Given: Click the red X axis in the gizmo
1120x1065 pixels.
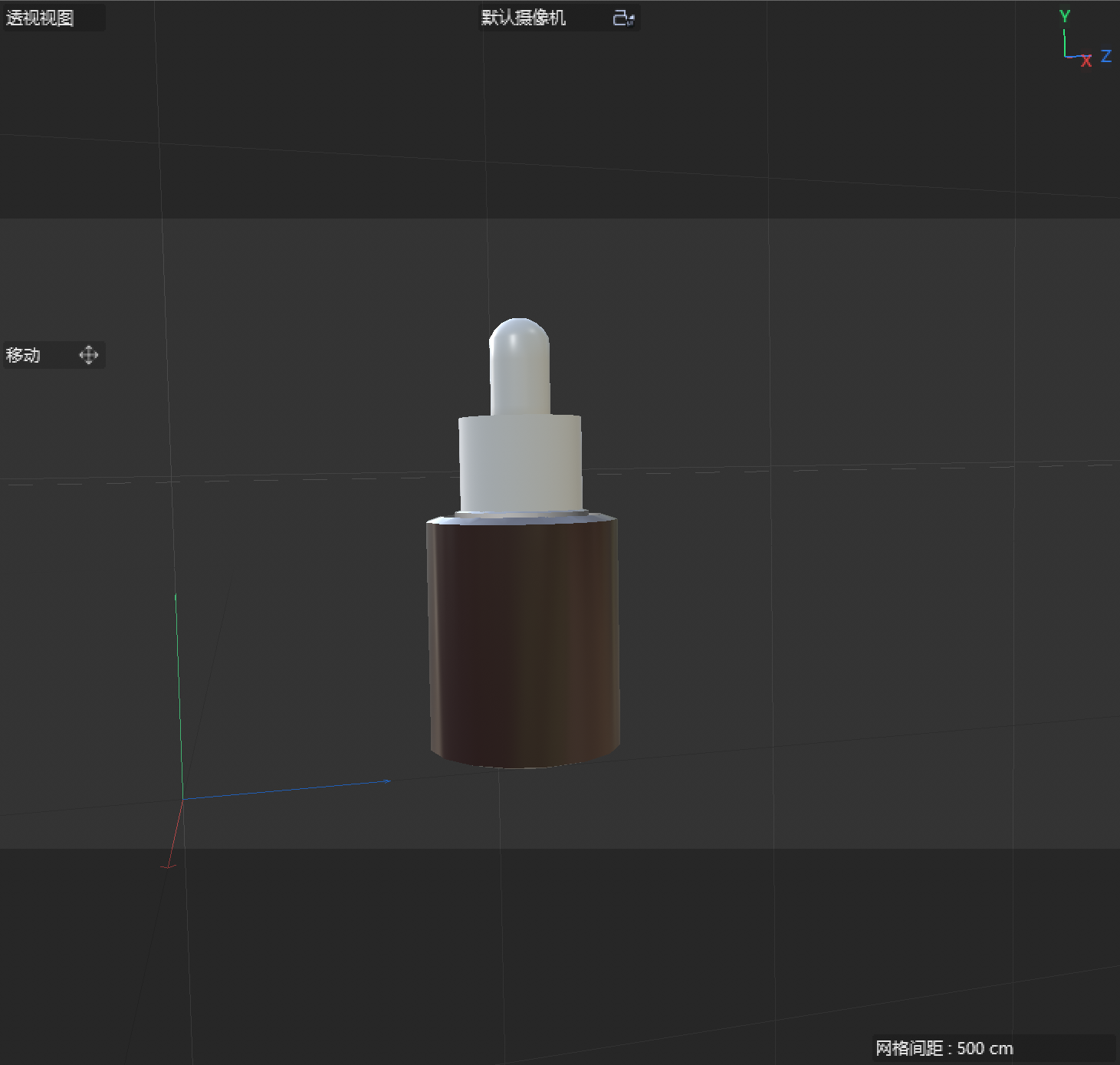Looking at the screenshot, I should point(1086,61).
